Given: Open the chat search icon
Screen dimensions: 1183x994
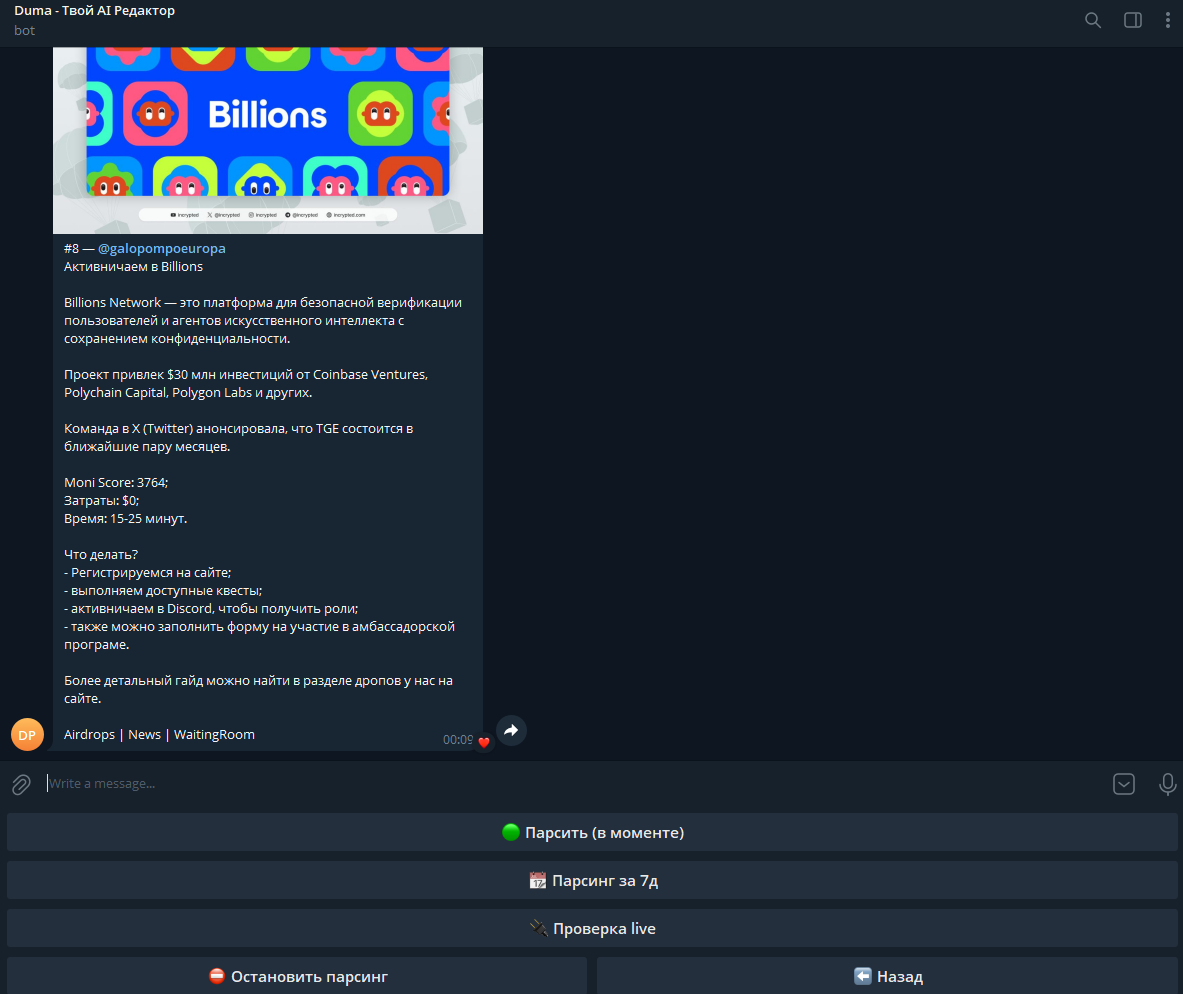Looking at the screenshot, I should point(1092,20).
